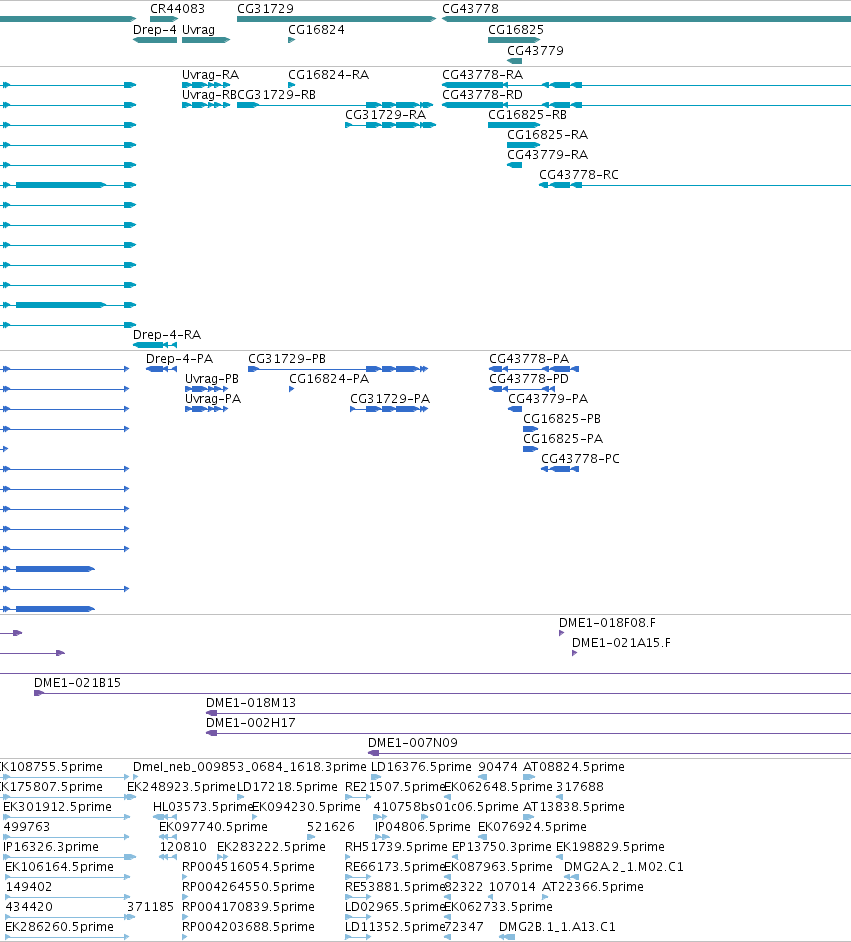This screenshot has width=851, height=942.
Task: Click the Drep-4-PA protein label
Action: tap(180, 359)
